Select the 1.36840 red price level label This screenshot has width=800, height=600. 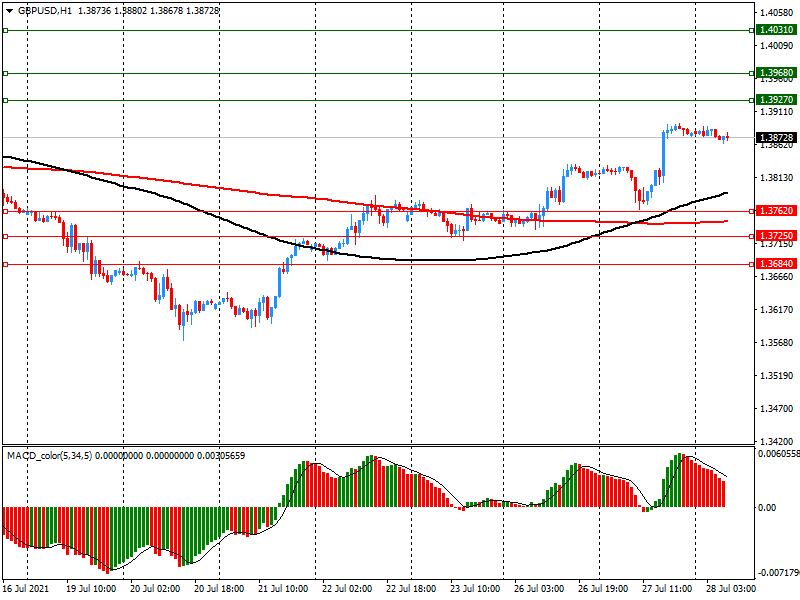pos(776,264)
